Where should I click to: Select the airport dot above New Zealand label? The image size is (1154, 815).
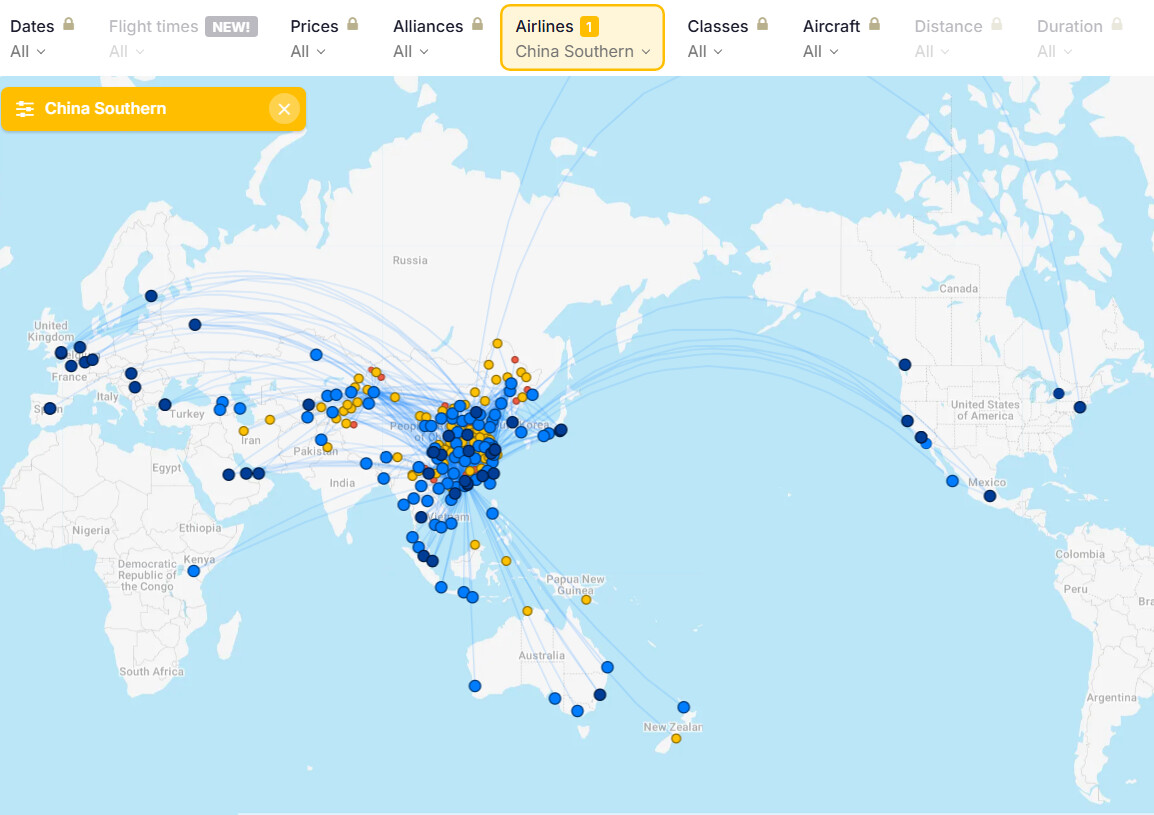click(684, 707)
